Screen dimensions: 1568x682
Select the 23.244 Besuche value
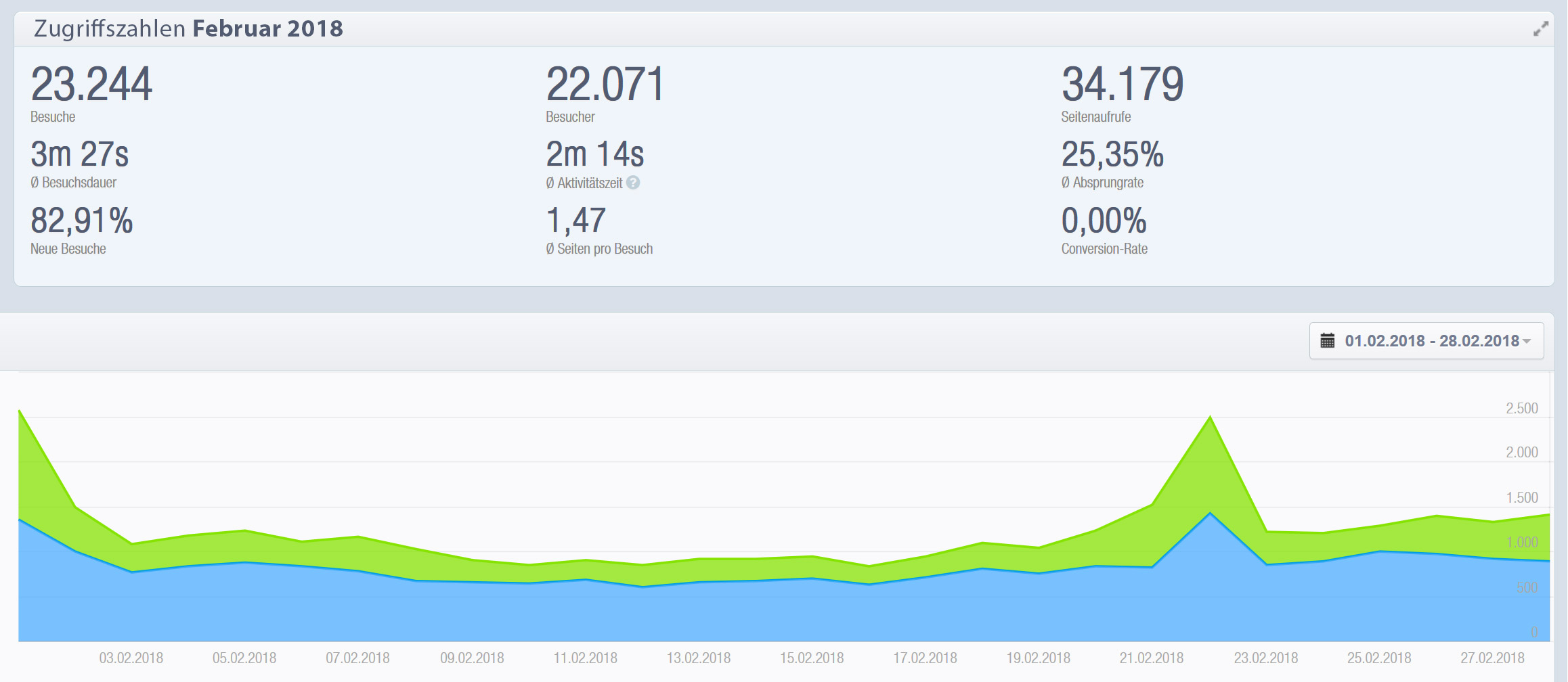[91, 85]
